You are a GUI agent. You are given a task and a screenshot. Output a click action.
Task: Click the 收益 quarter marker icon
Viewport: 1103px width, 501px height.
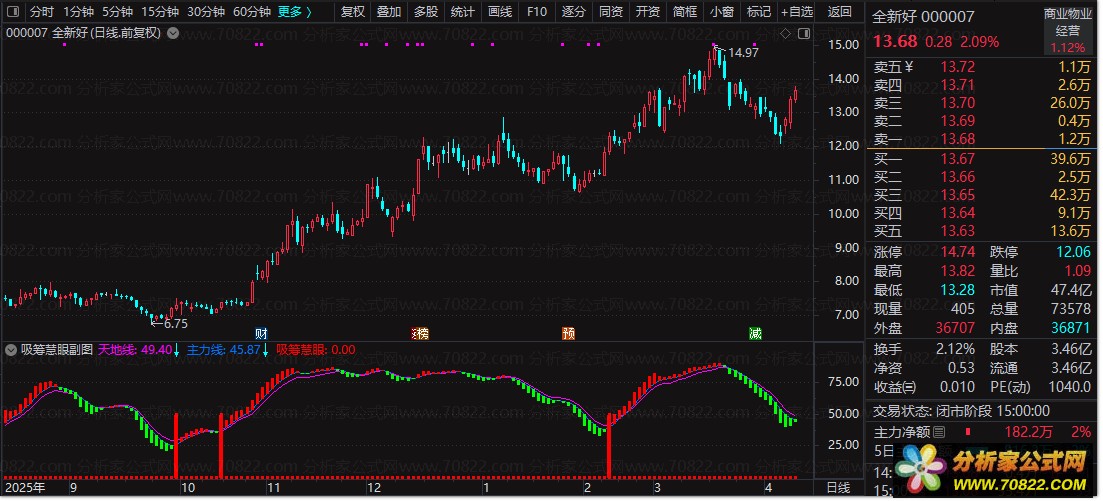point(910,387)
